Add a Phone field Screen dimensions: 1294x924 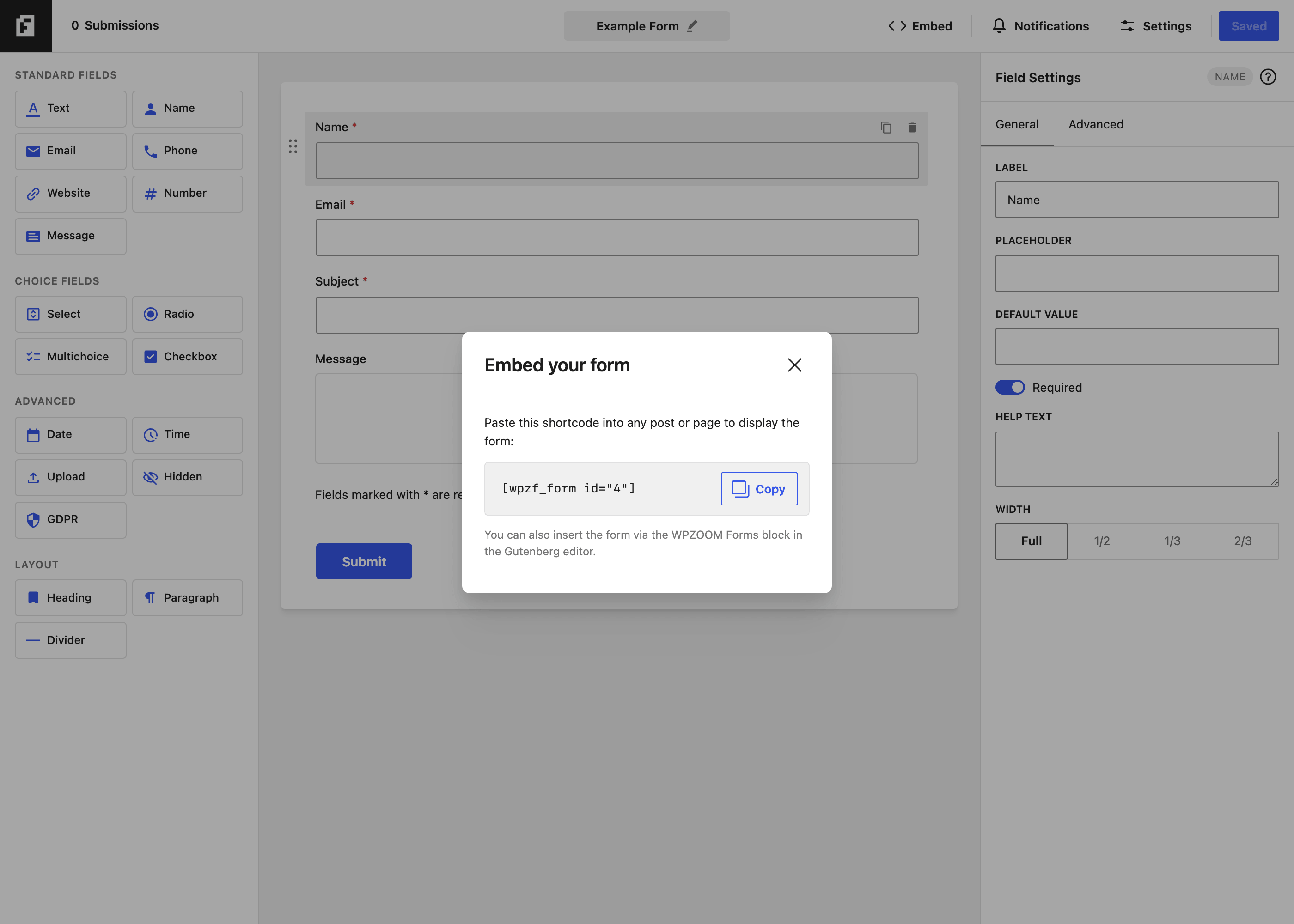tap(187, 152)
